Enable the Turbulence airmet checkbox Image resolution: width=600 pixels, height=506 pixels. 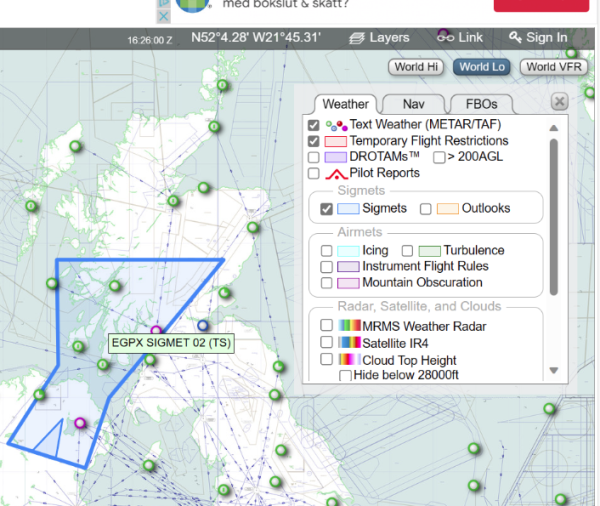point(407,251)
